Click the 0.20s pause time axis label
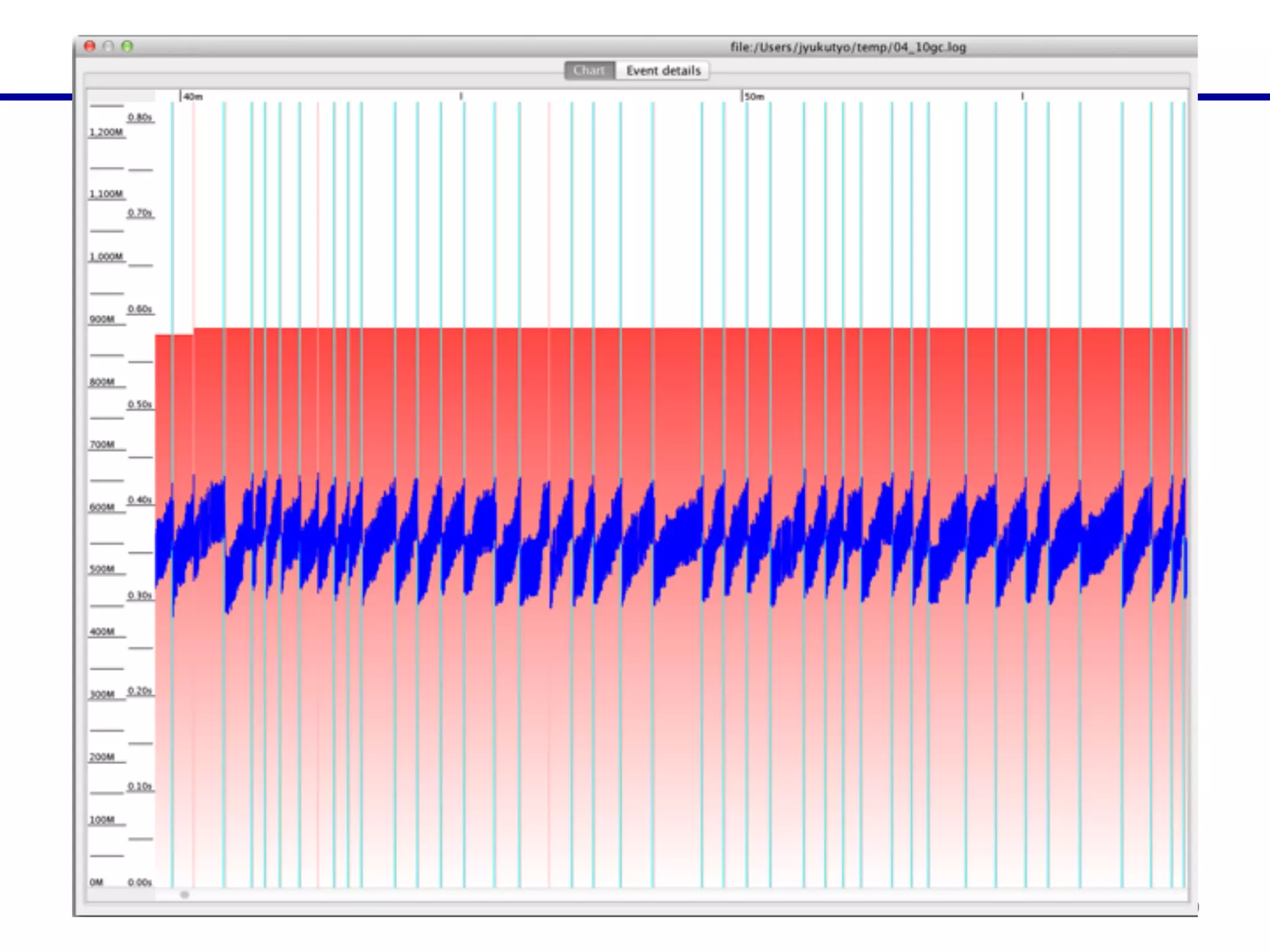 140,690
